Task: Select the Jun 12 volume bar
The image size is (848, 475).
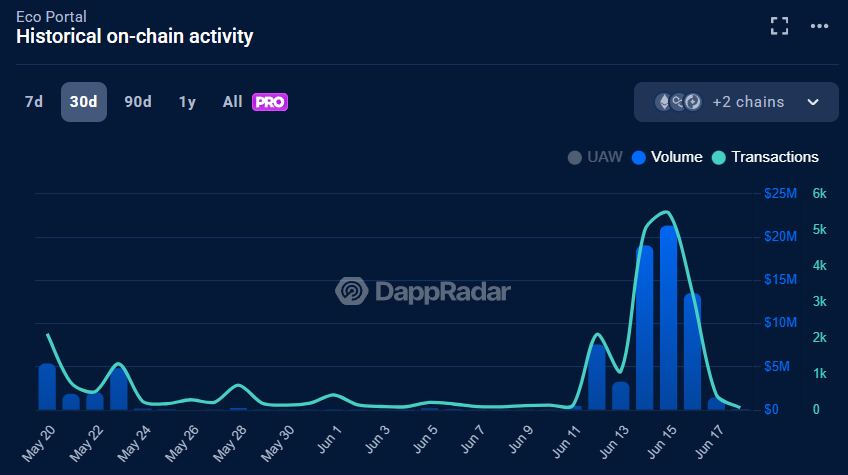Action: coord(597,377)
